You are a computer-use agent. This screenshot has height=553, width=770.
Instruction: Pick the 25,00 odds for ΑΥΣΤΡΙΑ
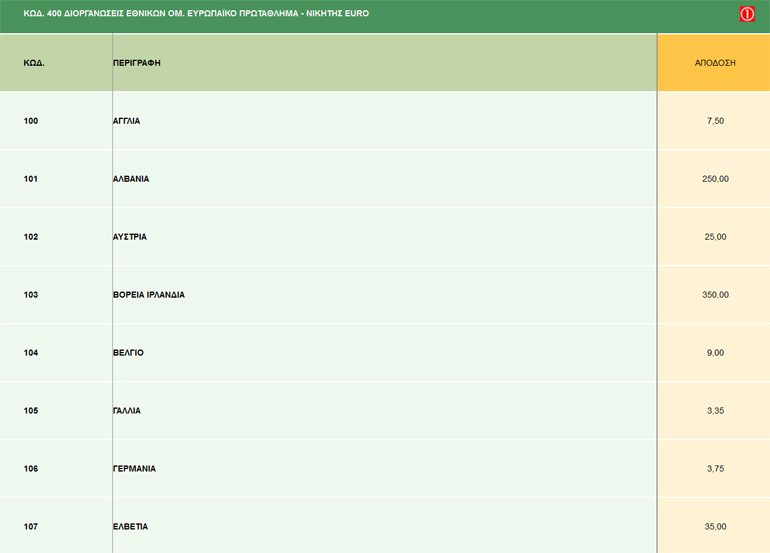click(x=714, y=237)
